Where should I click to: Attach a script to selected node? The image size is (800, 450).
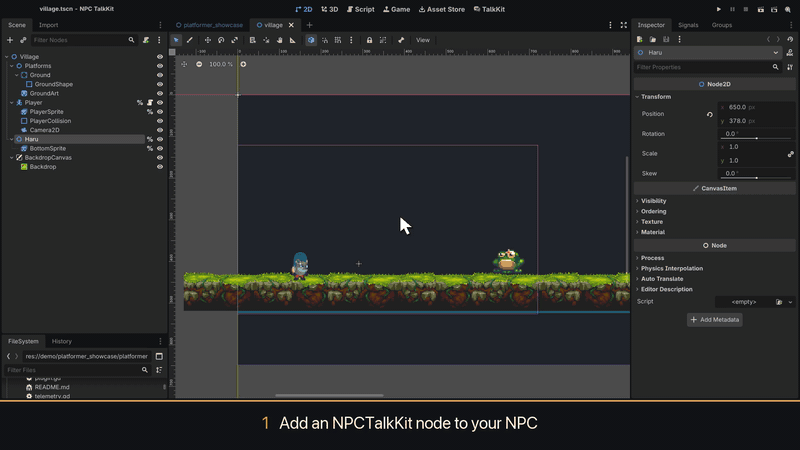[x=146, y=40]
